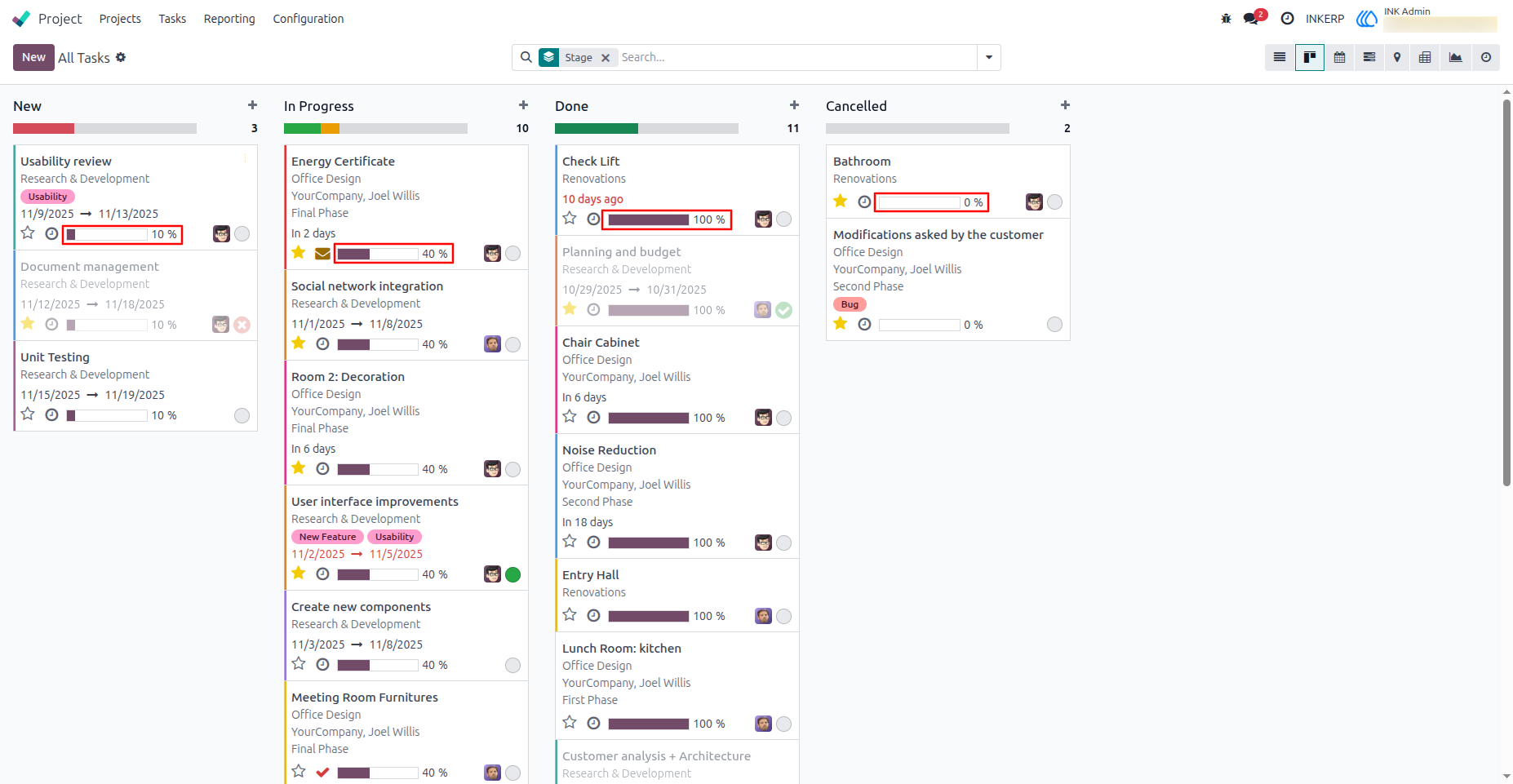Toggle priority star on Bathroom card
The width and height of the screenshot is (1513, 784).
pyautogui.click(x=841, y=201)
